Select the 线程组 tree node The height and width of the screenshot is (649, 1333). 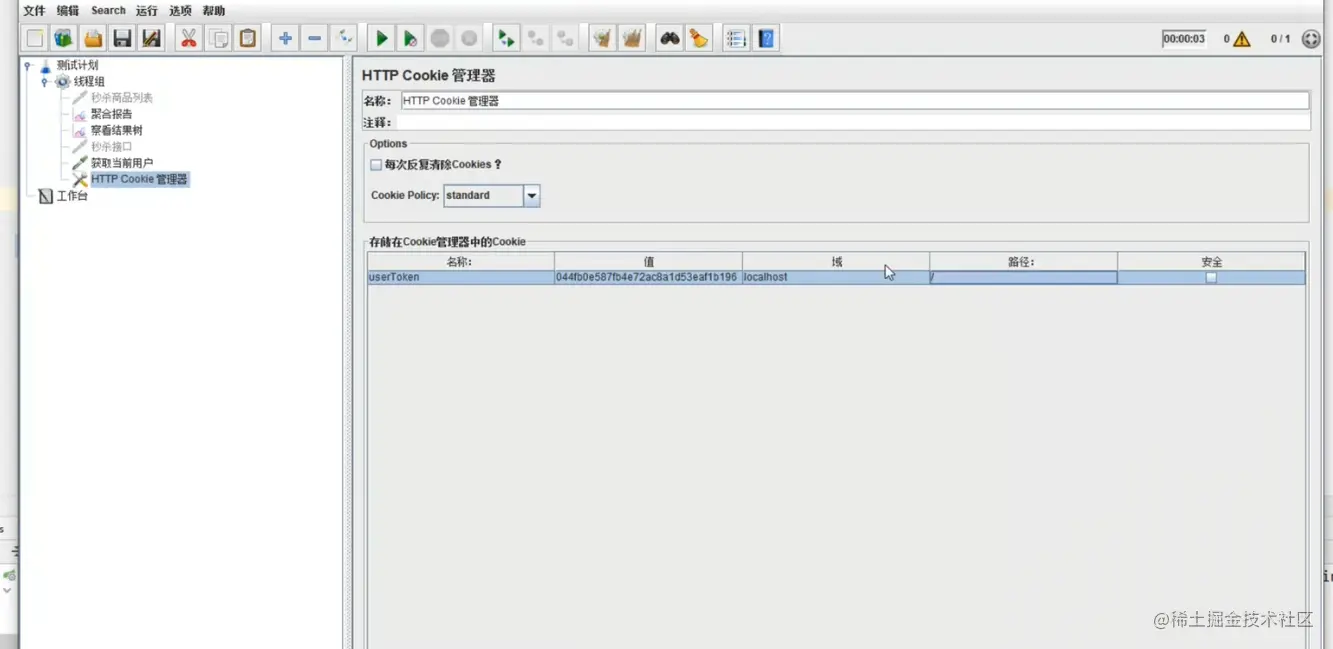(89, 82)
